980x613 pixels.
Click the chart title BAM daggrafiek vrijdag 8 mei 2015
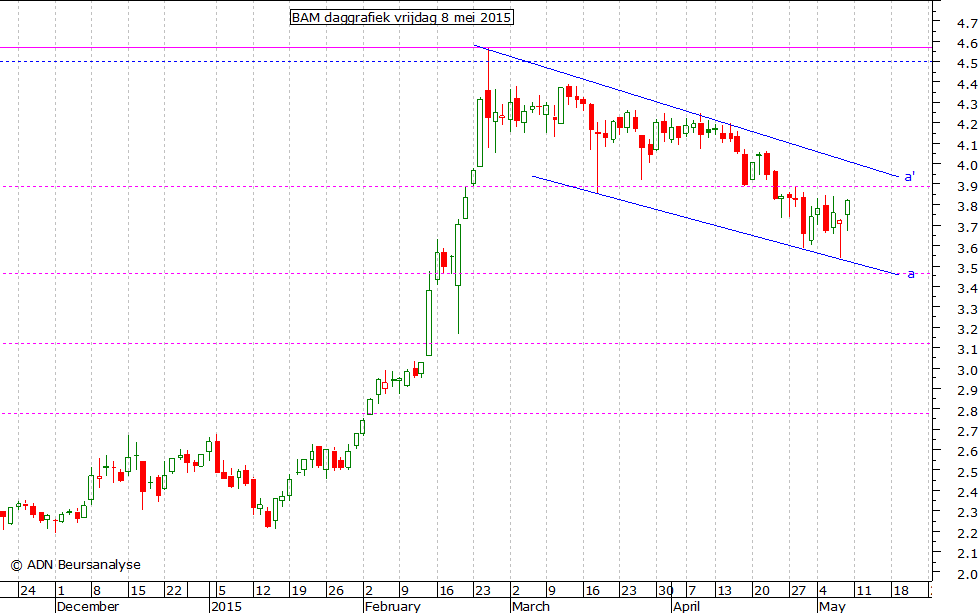point(402,17)
